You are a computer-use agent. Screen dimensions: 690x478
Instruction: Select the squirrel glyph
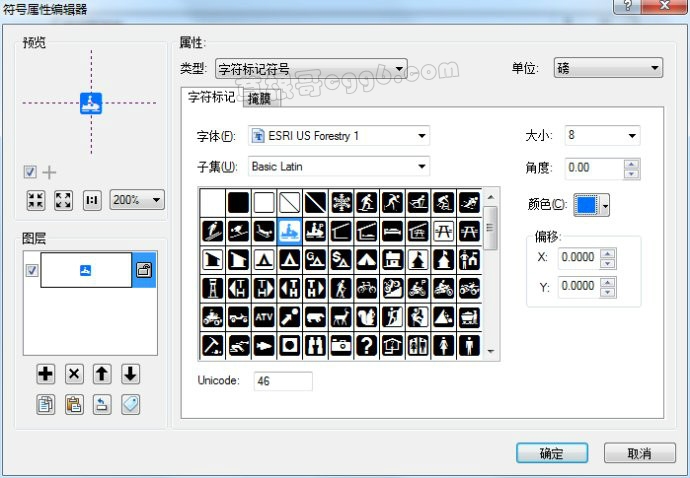[x=367, y=317]
